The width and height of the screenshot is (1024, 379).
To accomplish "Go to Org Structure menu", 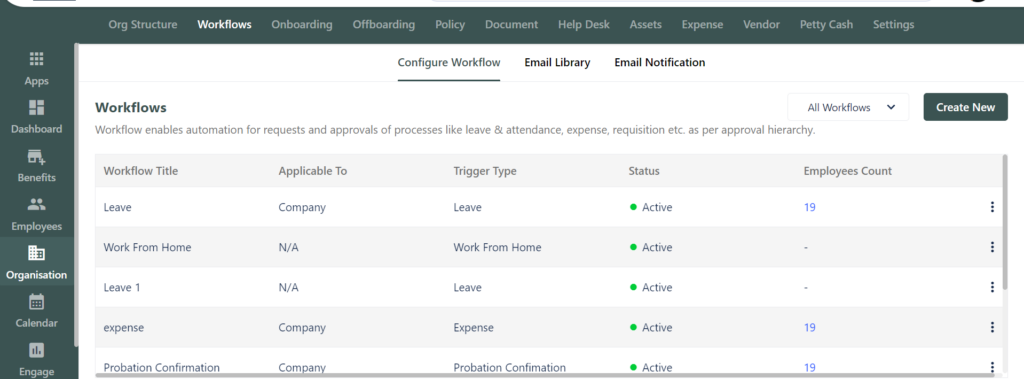I will point(142,25).
